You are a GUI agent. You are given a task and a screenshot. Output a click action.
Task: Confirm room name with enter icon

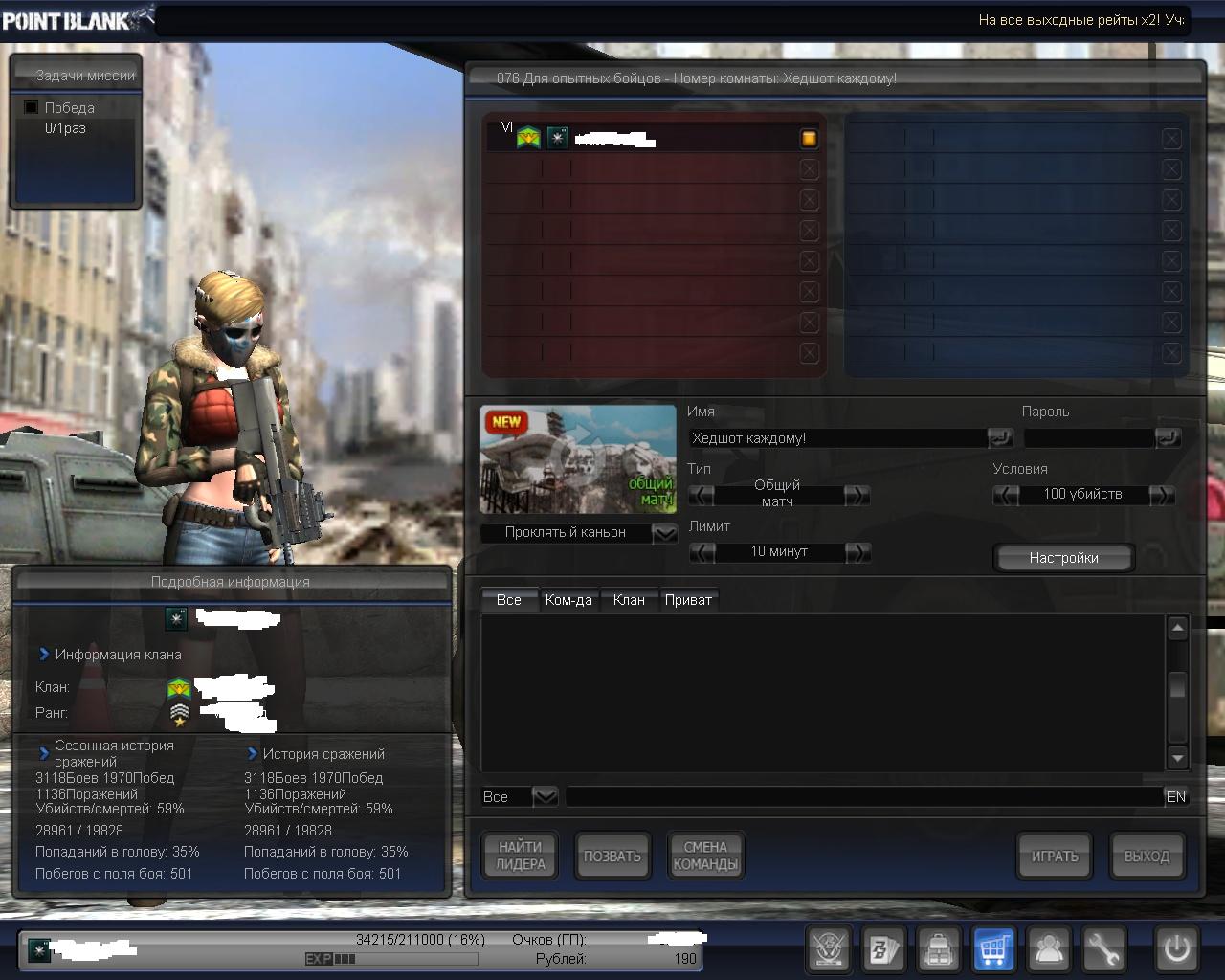(x=1000, y=438)
